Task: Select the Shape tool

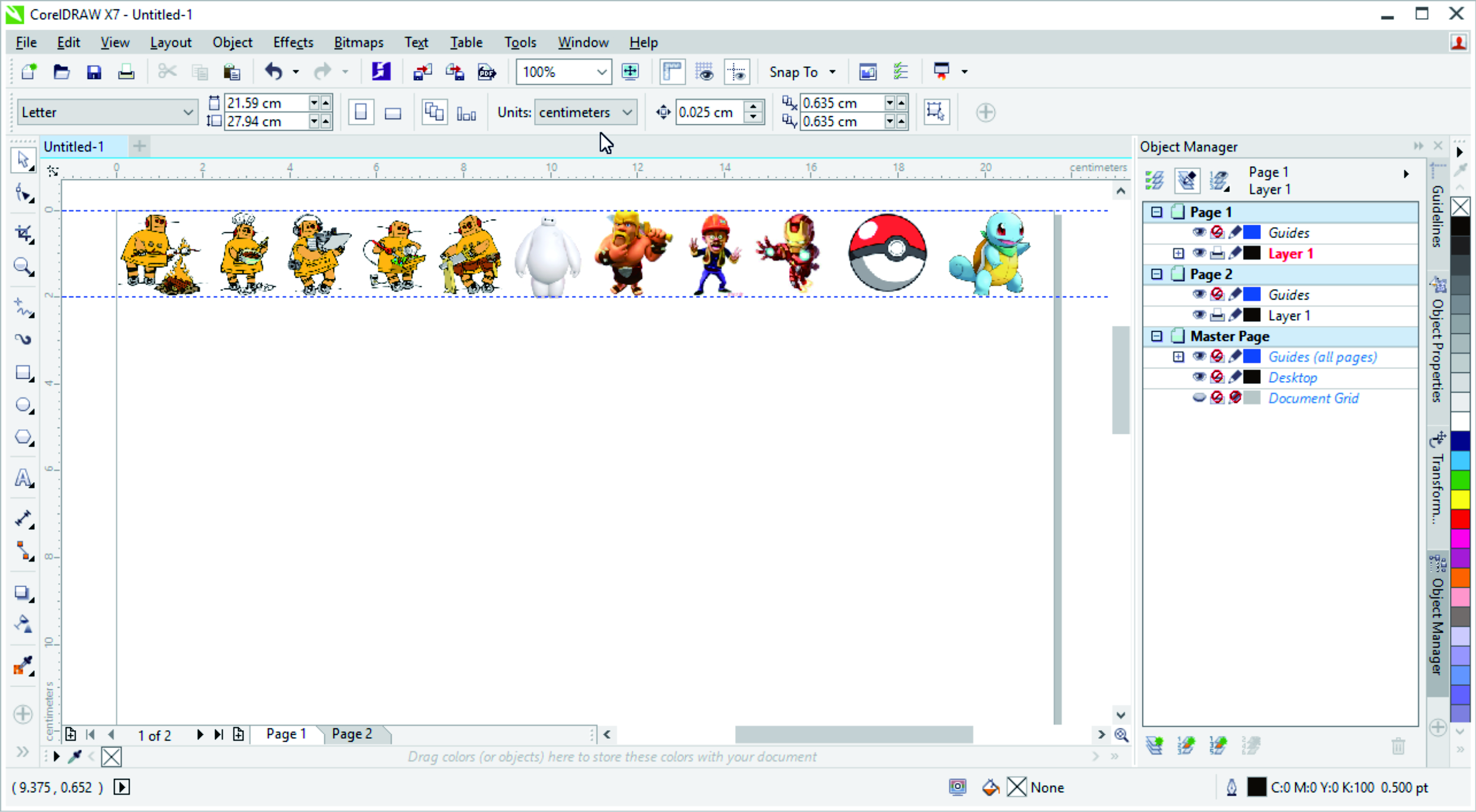Action: pyautogui.click(x=23, y=193)
